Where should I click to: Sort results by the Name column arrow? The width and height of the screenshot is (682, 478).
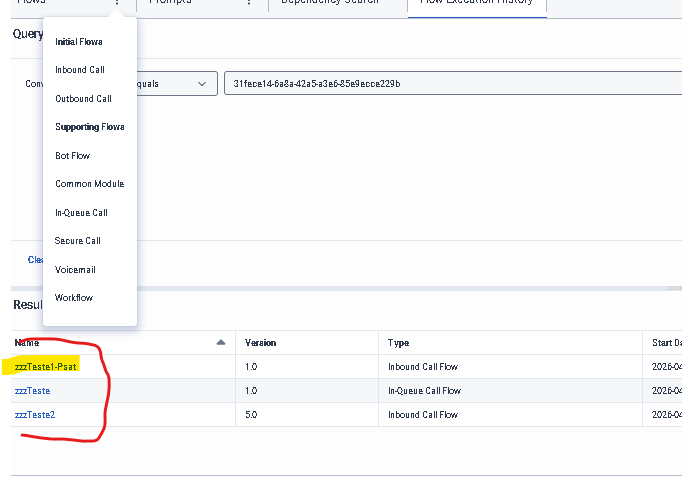coord(221,342)
